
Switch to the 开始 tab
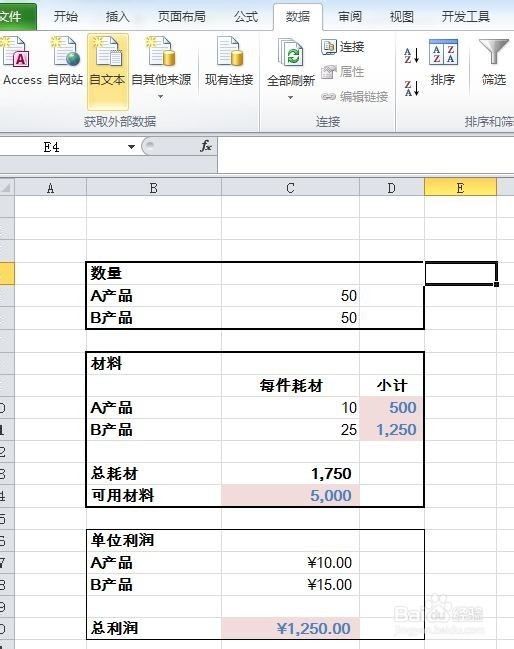(x=66, y=17)
